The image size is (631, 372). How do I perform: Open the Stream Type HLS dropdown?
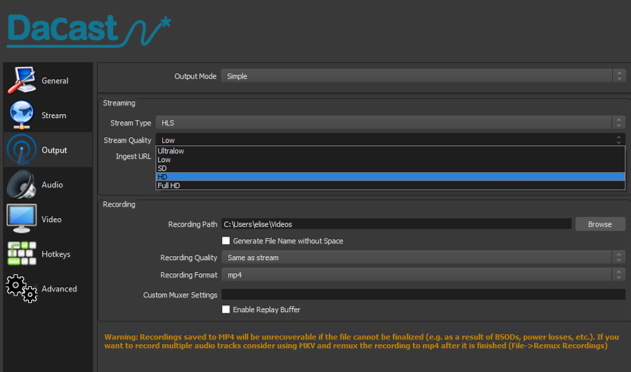pos(390,122)
